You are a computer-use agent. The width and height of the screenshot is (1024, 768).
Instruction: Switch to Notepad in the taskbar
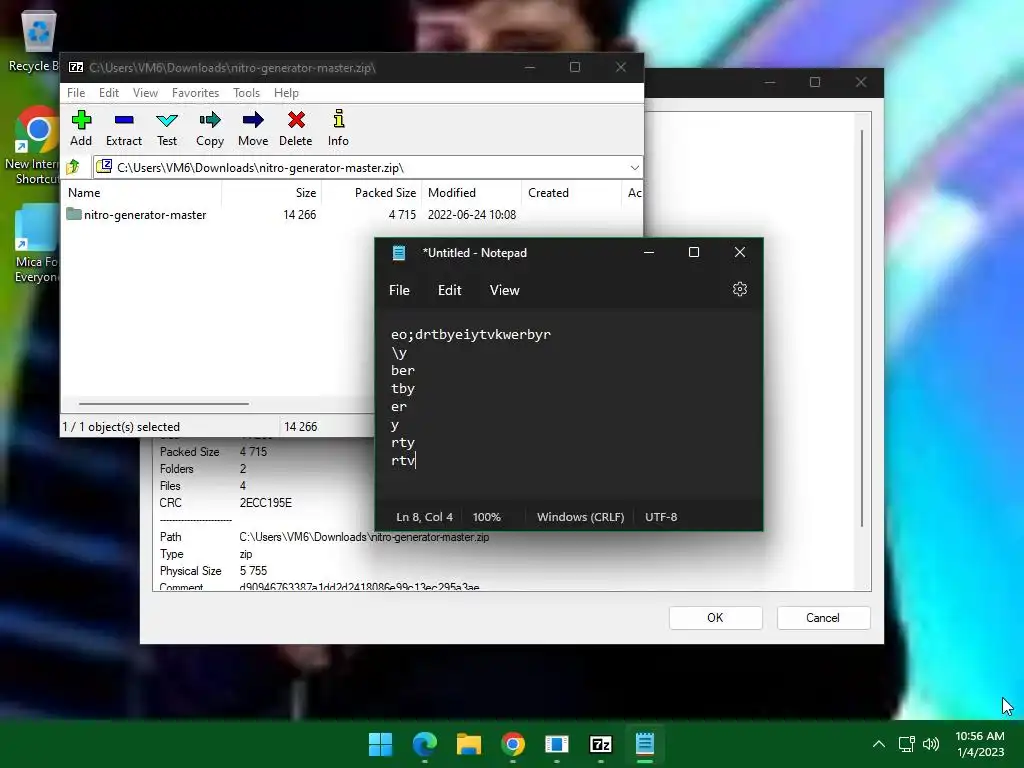[x=645, y=744]
